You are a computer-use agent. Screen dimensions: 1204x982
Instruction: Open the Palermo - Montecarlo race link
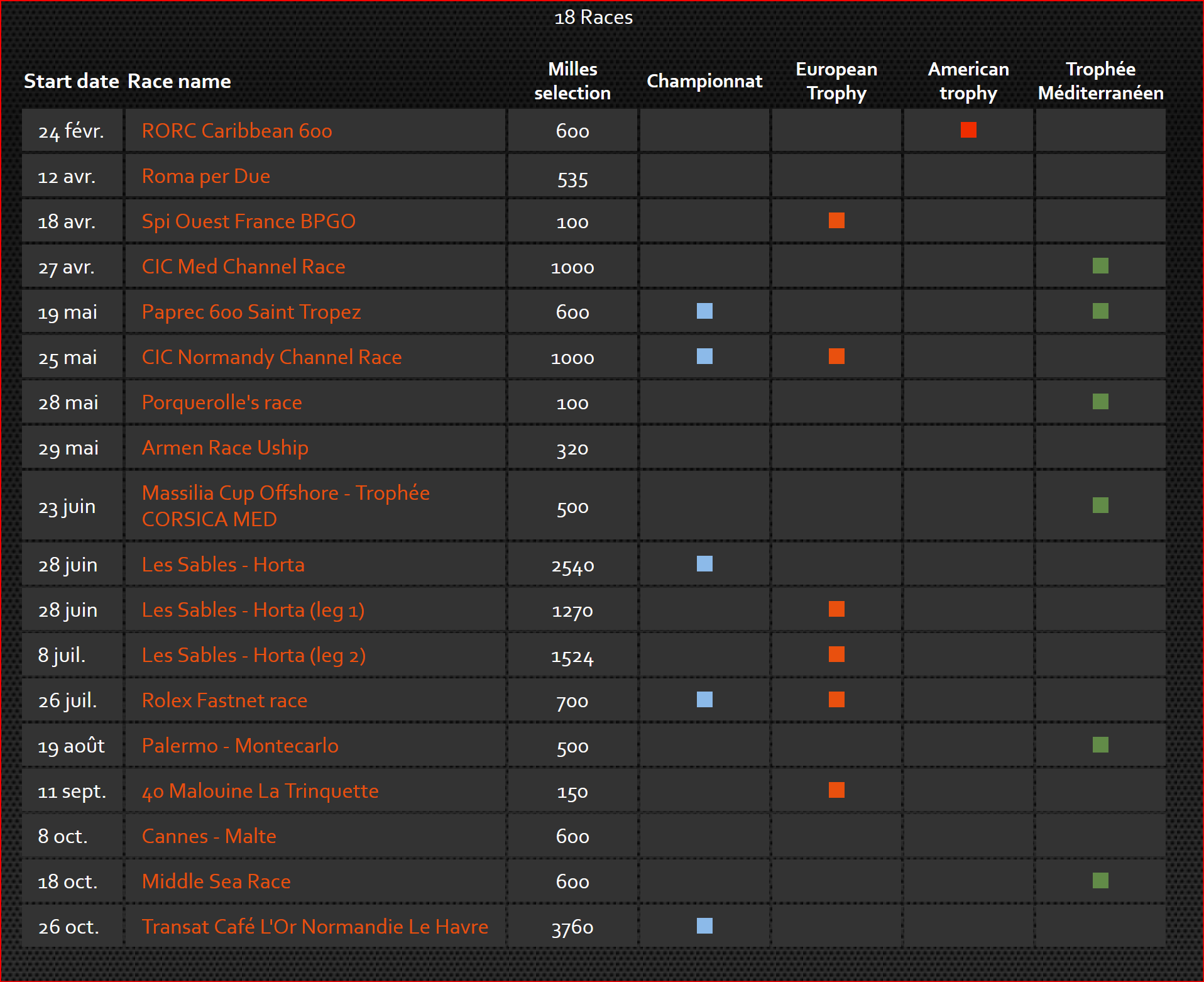click(239, 746)
